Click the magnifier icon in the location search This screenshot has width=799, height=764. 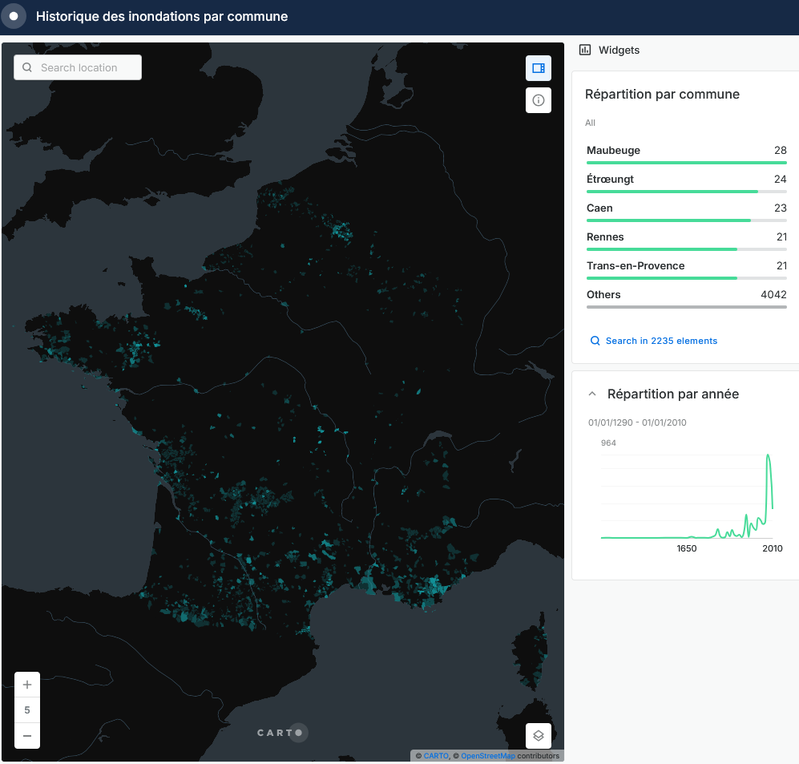coord(28,68)
